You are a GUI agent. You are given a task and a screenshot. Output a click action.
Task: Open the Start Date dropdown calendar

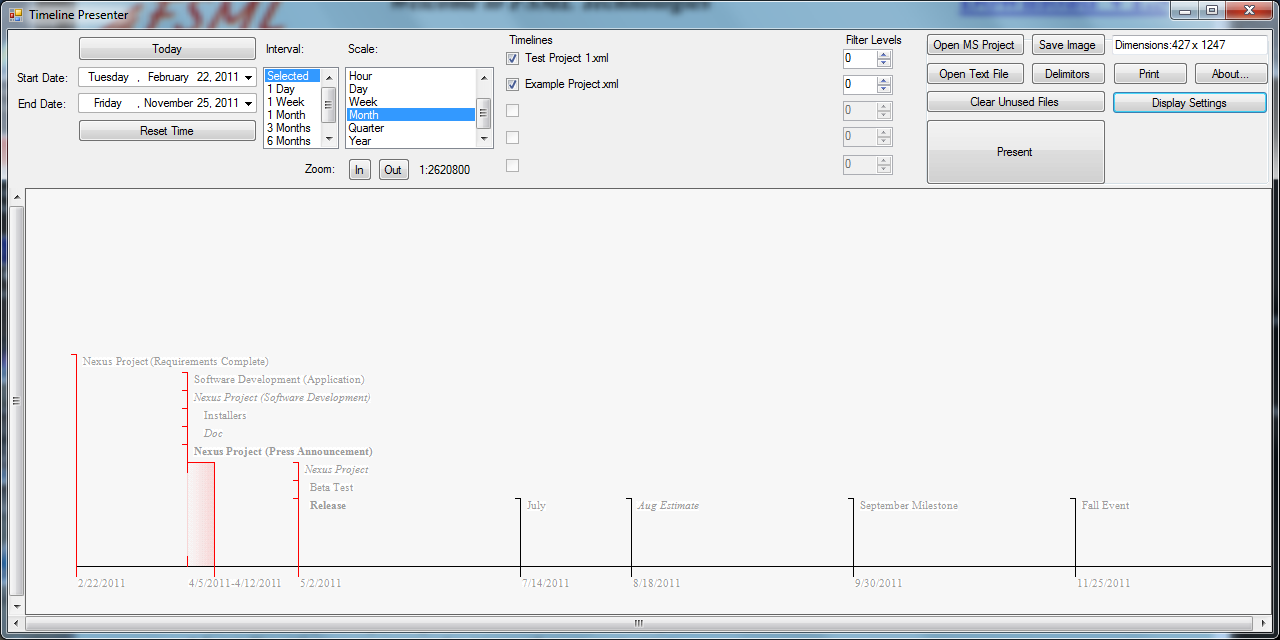pyautogui.click(x=248, y=78)
